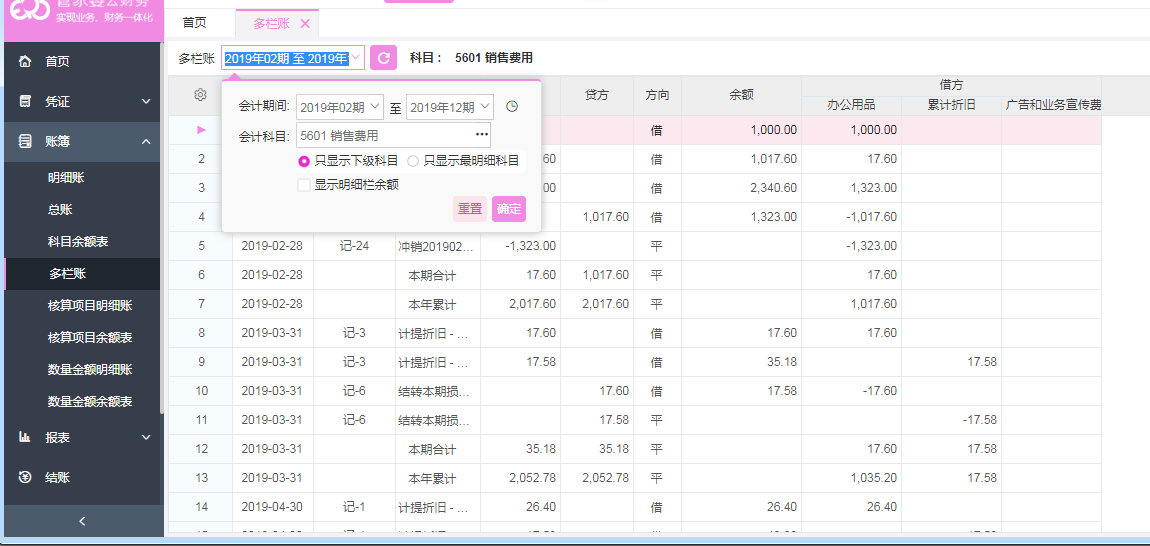Viewport: 1150px width, 546px height.
Task: Click the 2,340.60 balance in row 3
Action: coord(741,188)
